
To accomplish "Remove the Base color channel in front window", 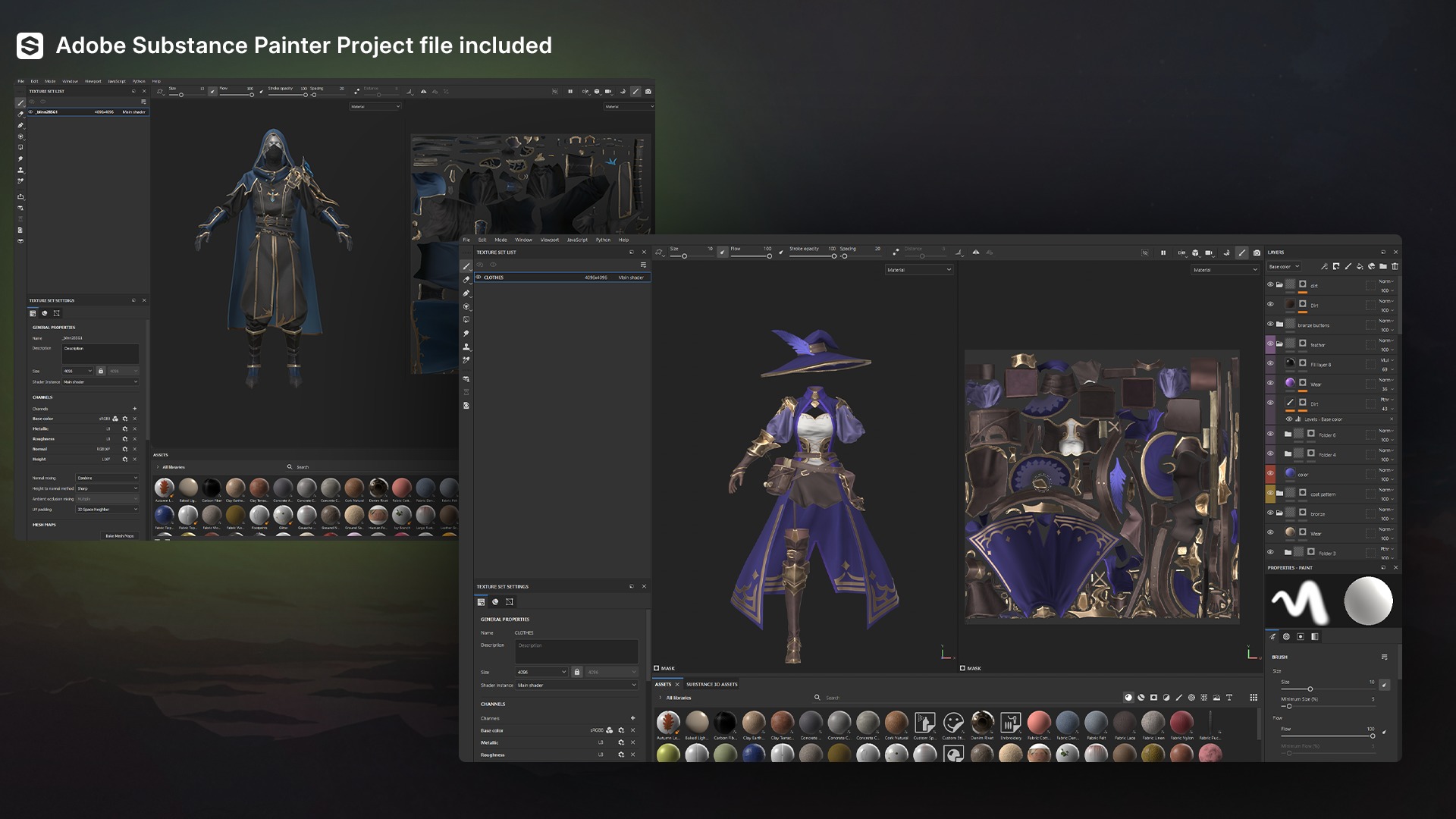I will click(x=632, y=730).
